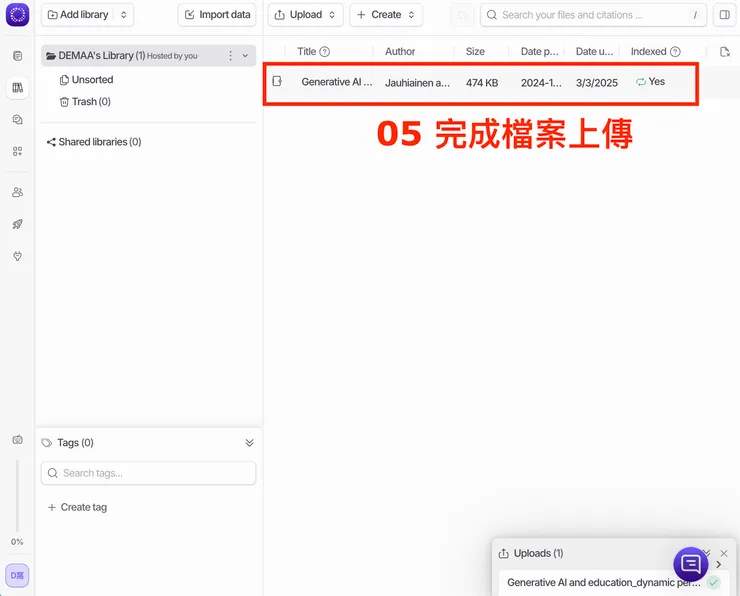740x596 pixels.
Task: Open the floating chat support button
Action: [690, 563]
